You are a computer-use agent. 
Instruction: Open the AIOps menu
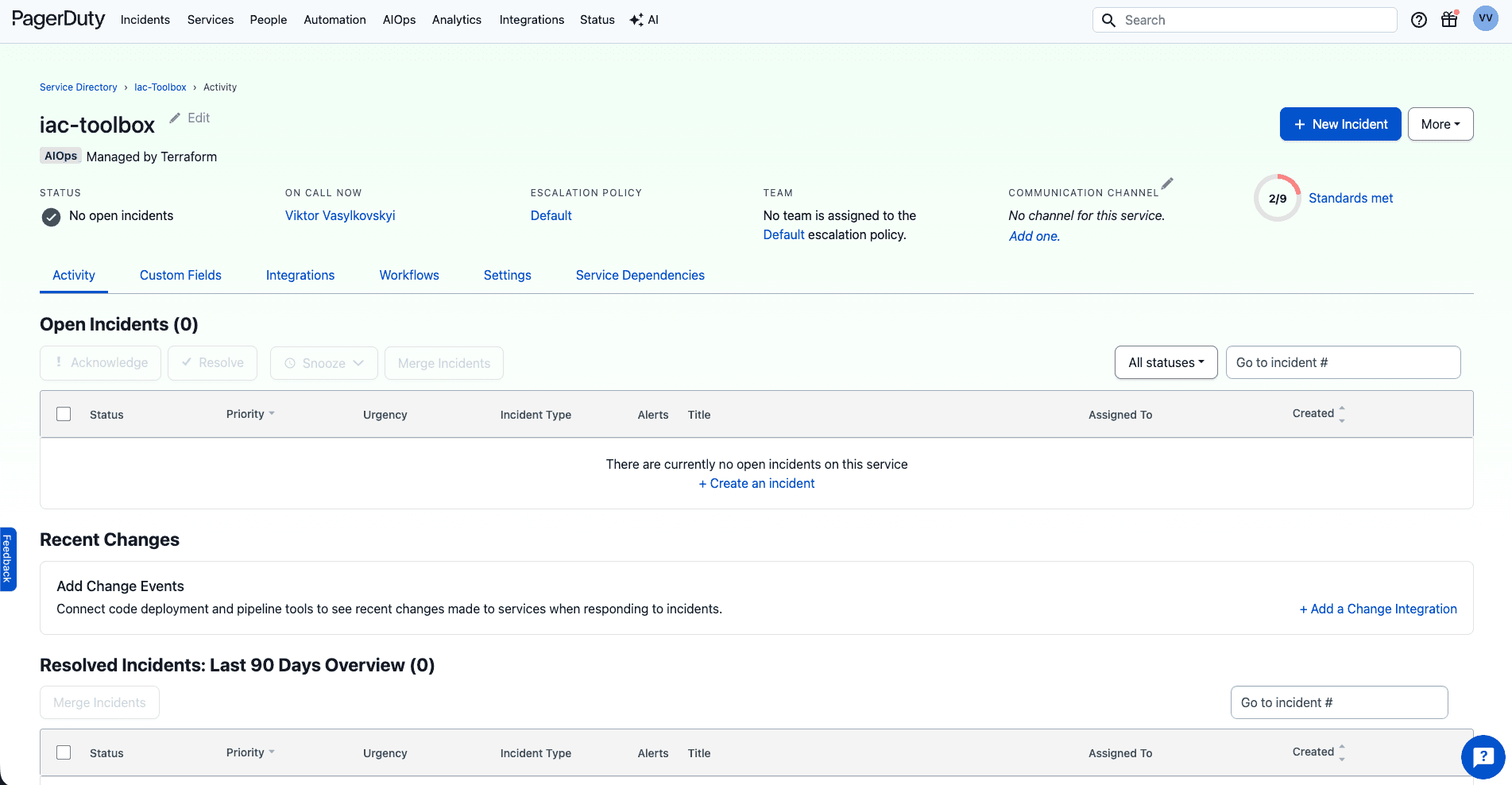pos(399,20)
